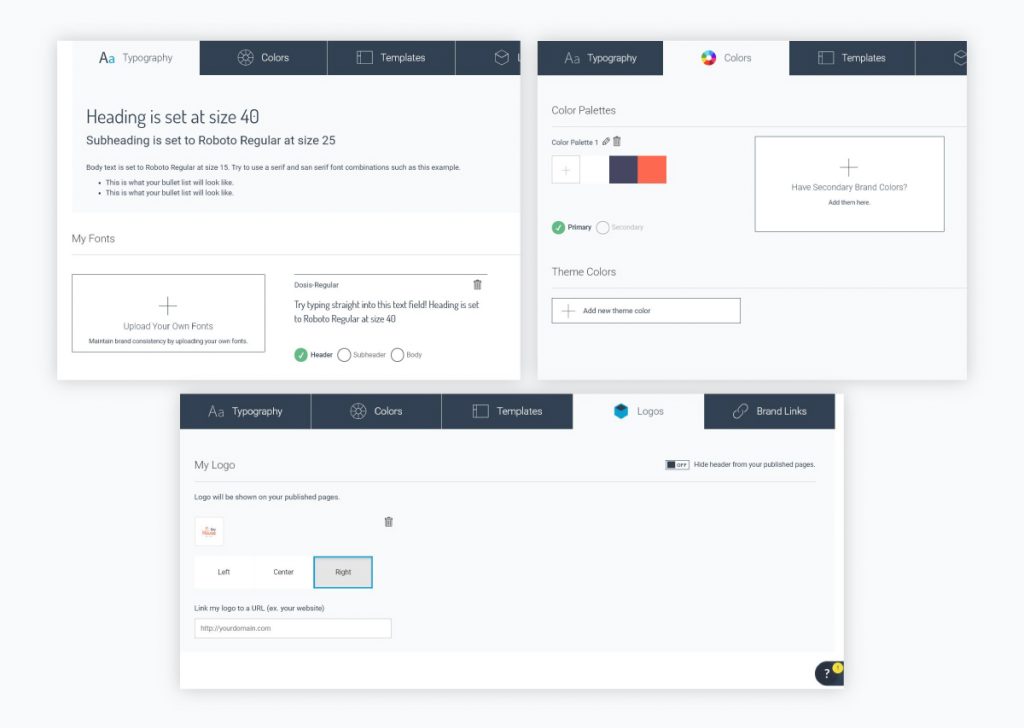Click the empty plus swatch in Color Palette 1
The height and width of the screenshot is (728, 1024).
point(566,170)
